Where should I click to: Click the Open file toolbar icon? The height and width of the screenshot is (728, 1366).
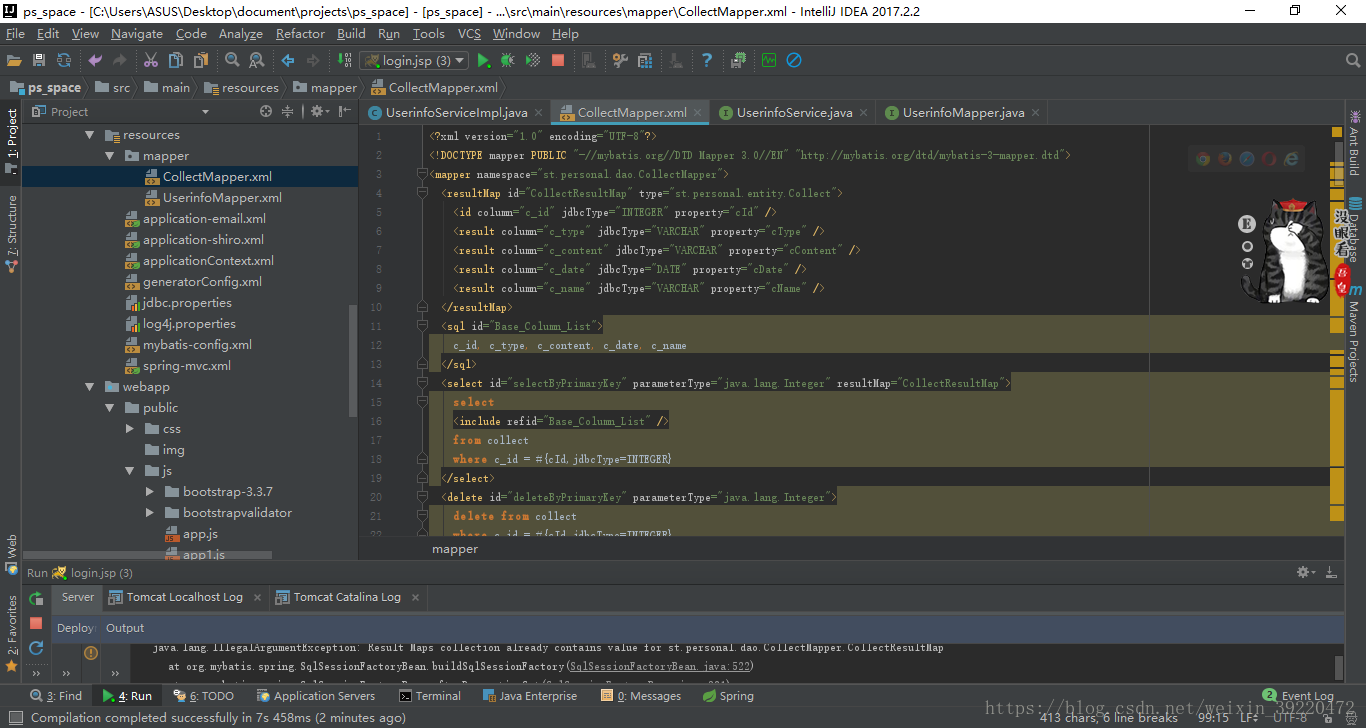(x=14, y=60)
